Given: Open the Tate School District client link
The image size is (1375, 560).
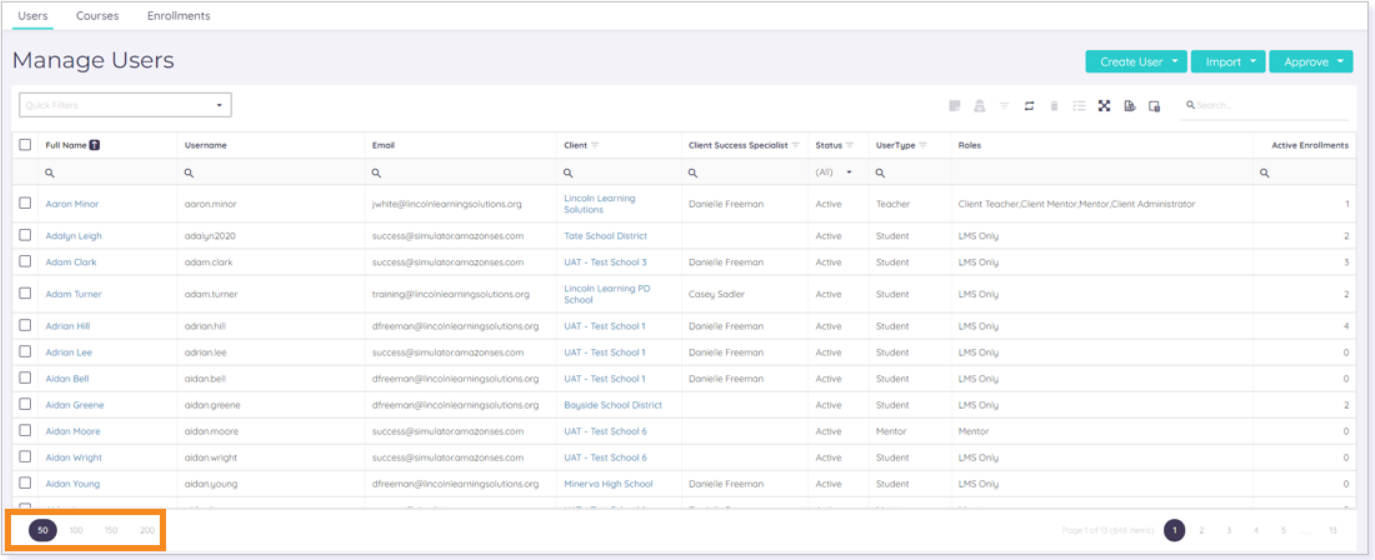Looking at the screenshot, I should coord(605,236).
